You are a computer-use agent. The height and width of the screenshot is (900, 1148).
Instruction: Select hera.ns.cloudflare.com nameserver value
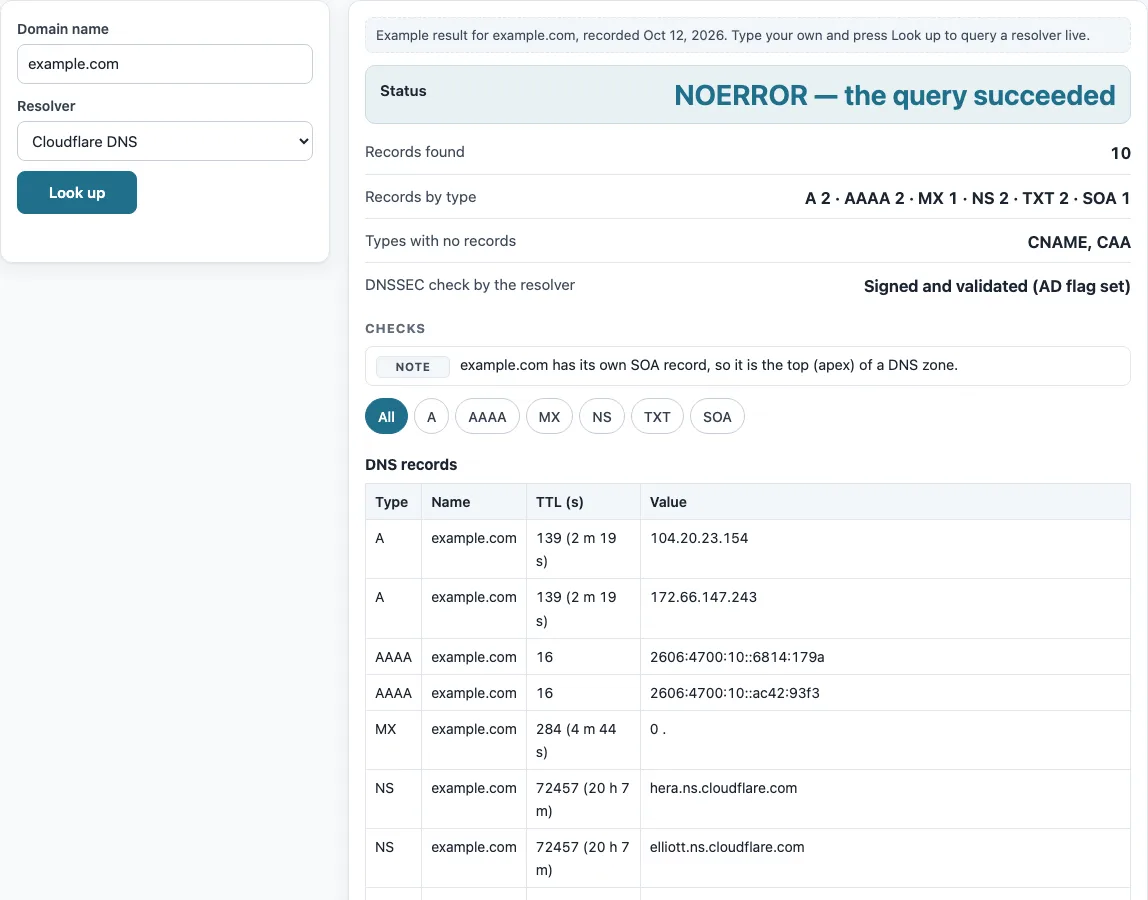pyautogui.click(x=723, y=788)
